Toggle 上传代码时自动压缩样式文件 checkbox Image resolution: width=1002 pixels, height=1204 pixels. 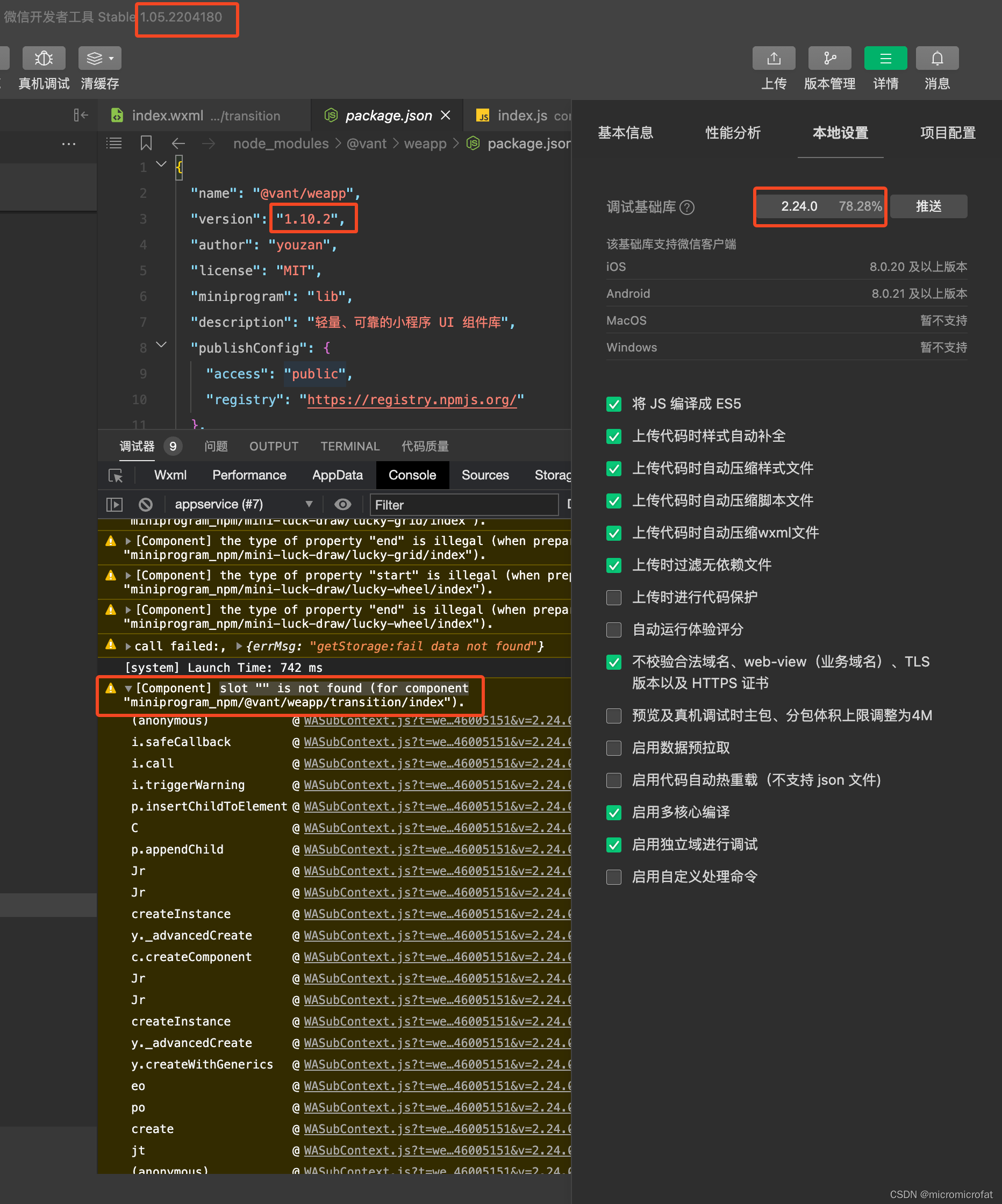tap(614, 468)
